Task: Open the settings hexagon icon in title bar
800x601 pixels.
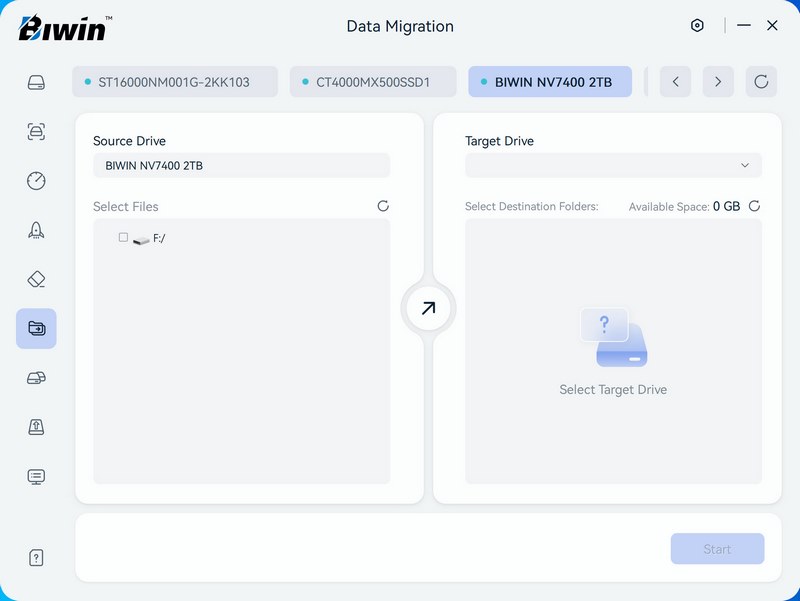Action: click(697, 26)
